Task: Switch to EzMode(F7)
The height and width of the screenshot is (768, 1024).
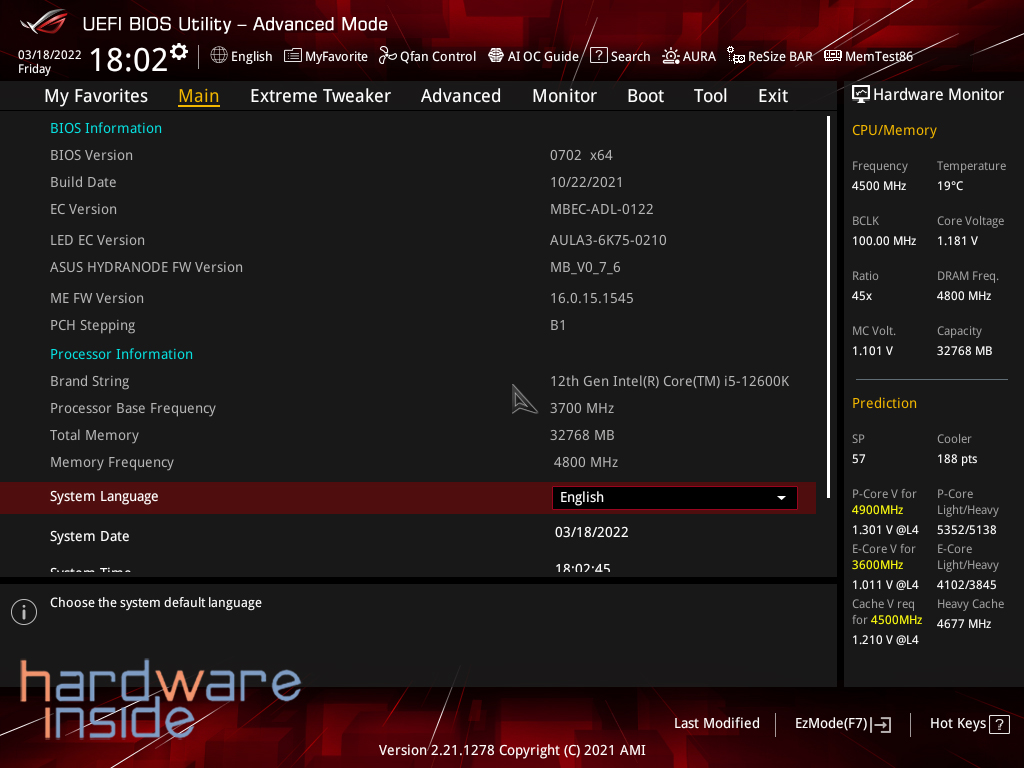Action: click(x=842, y=723)
